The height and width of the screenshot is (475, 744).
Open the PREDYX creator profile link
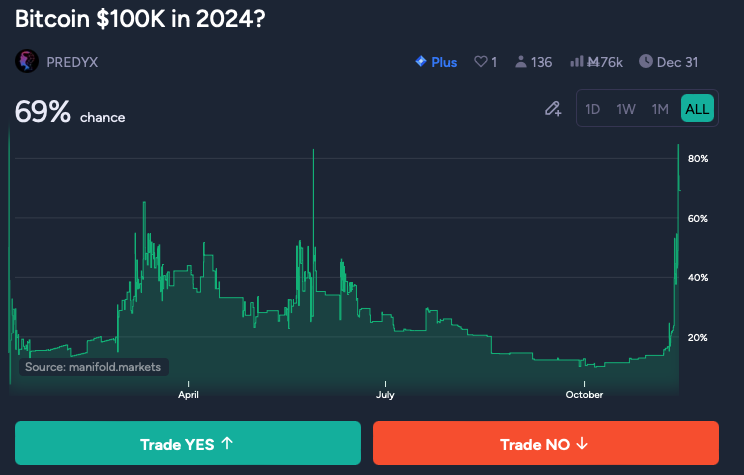click(x=72, y=62)
